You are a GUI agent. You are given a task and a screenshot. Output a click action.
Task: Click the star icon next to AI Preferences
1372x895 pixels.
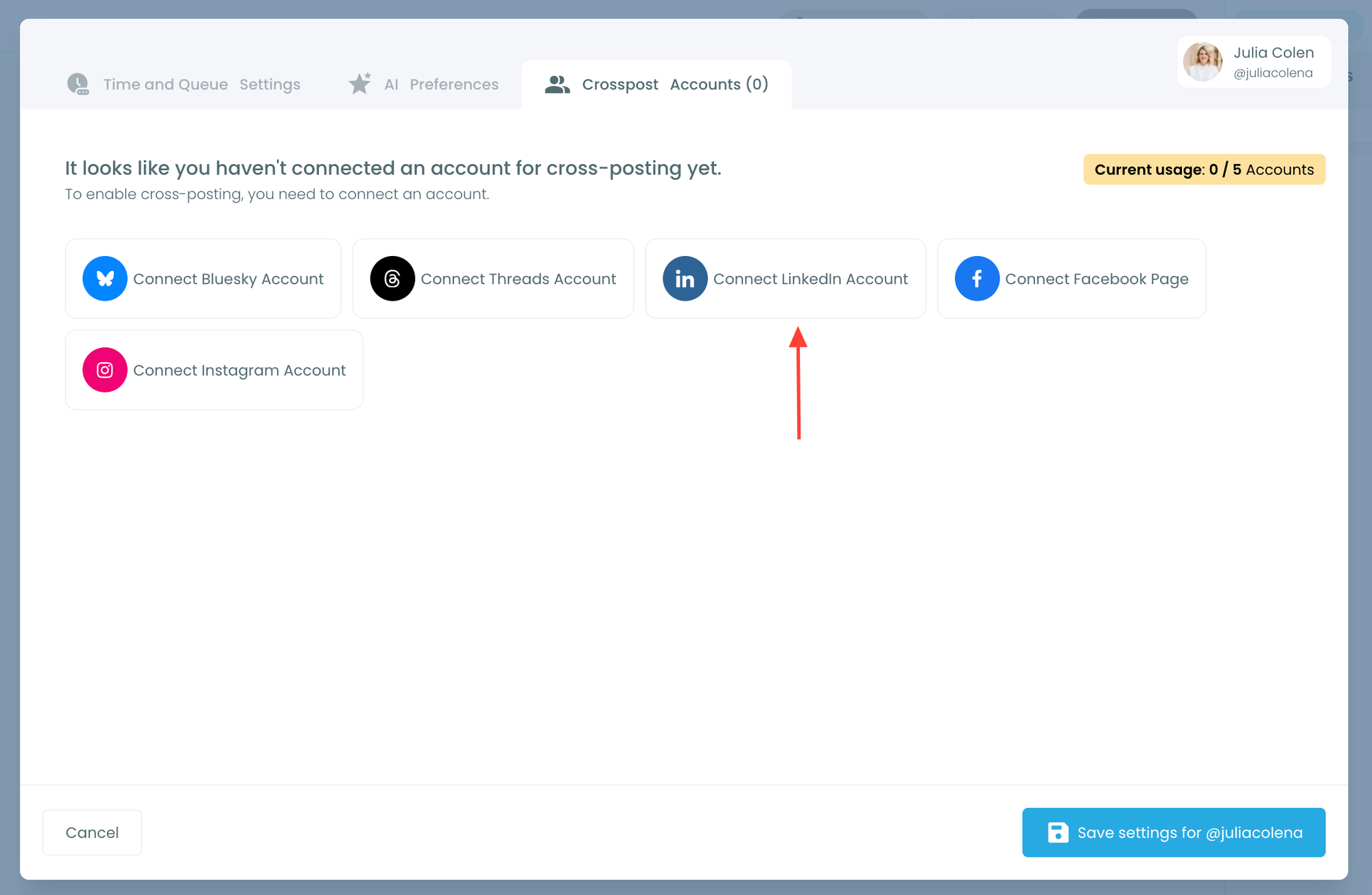pyautogui.click(x=359, y=84)
